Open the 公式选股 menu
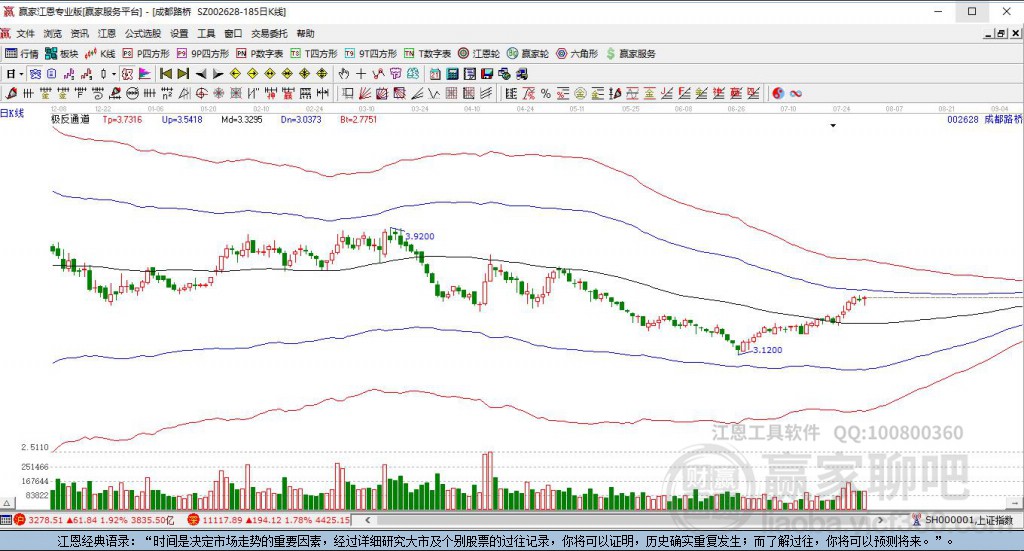 point(142,33)
